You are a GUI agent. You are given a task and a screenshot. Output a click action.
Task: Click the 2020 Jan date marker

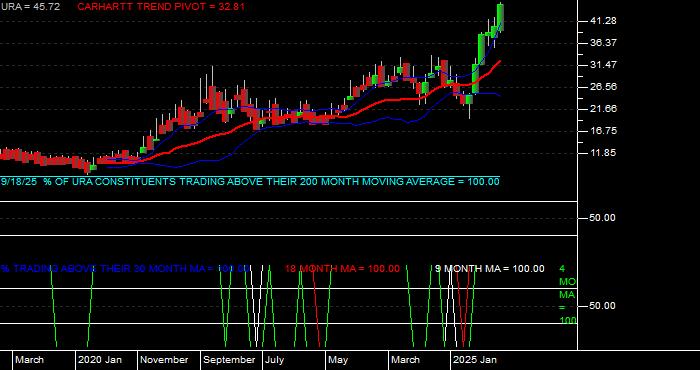(x=101, y=360)
